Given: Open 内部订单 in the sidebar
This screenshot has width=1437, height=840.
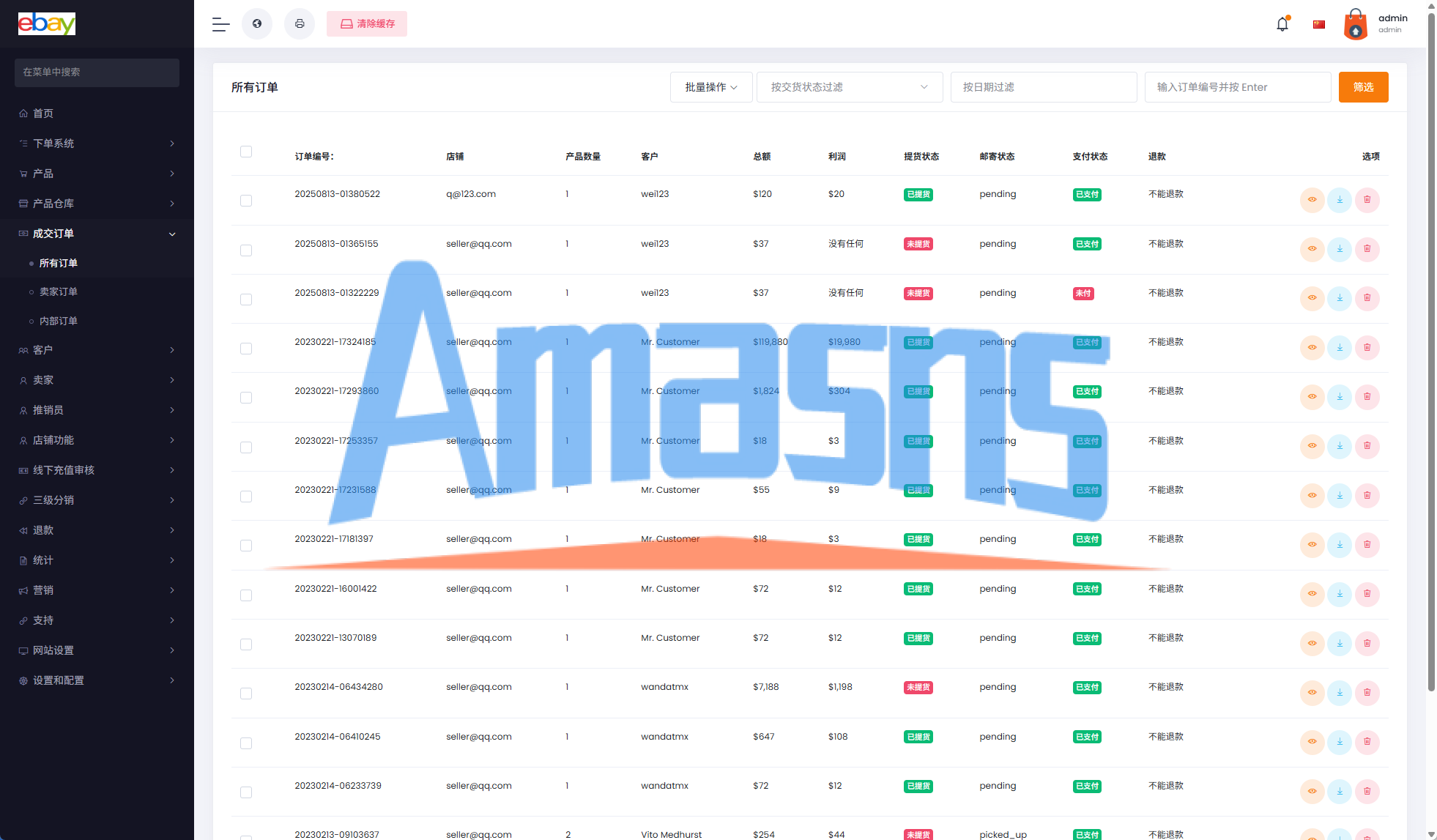Looking at the screenshot, I should click(59, 321).
